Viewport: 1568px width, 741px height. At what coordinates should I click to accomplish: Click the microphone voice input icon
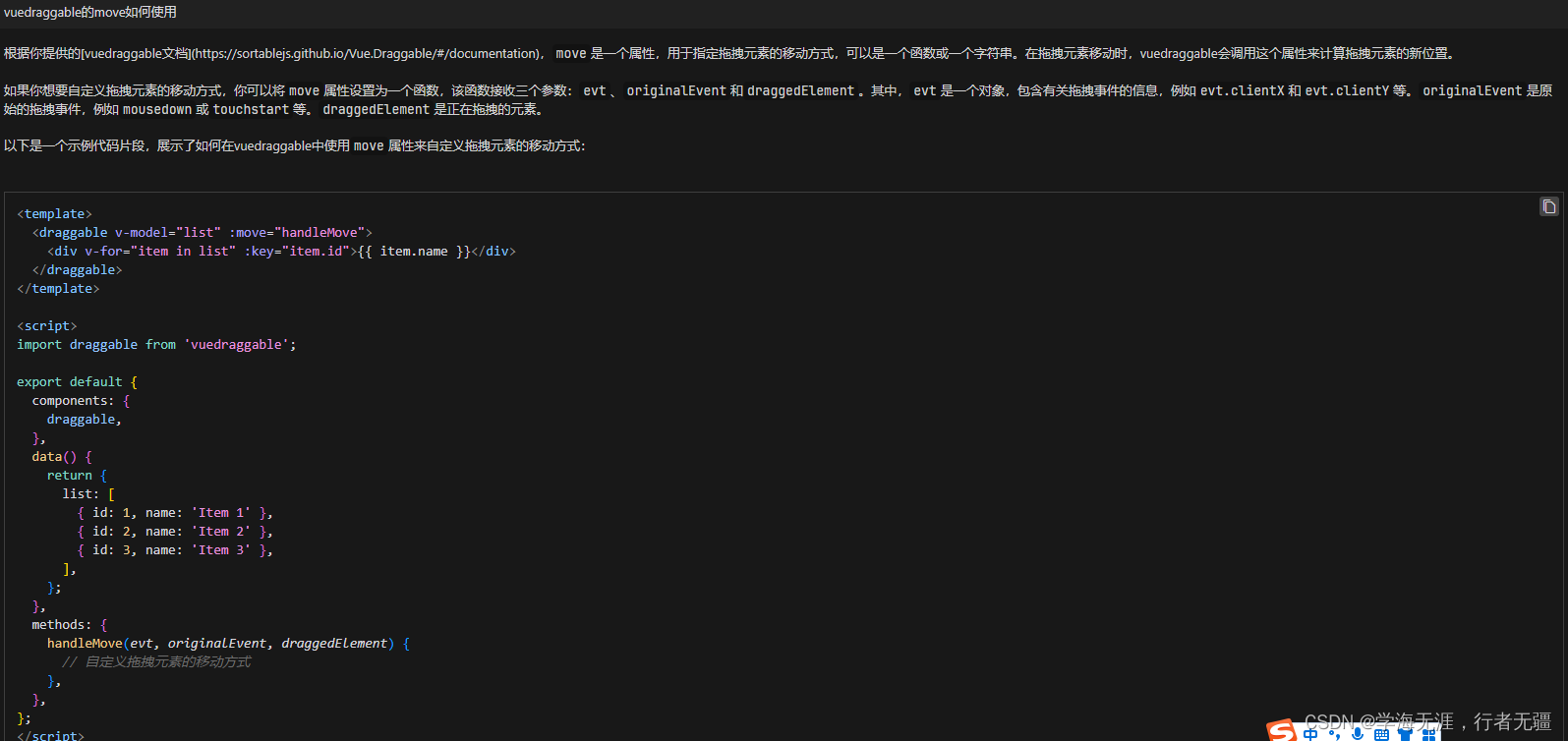pos(1358,733)
